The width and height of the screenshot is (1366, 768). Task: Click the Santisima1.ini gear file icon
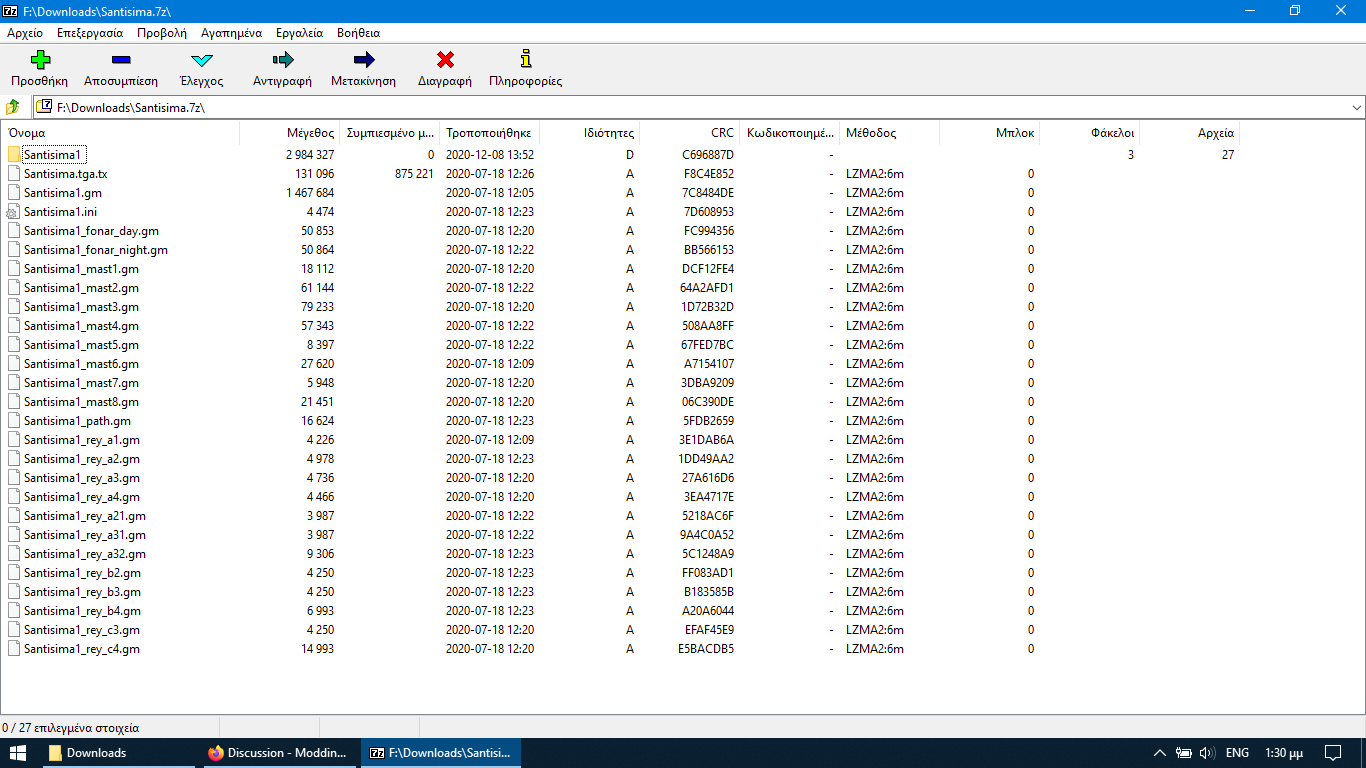click(x=13, y=212)
